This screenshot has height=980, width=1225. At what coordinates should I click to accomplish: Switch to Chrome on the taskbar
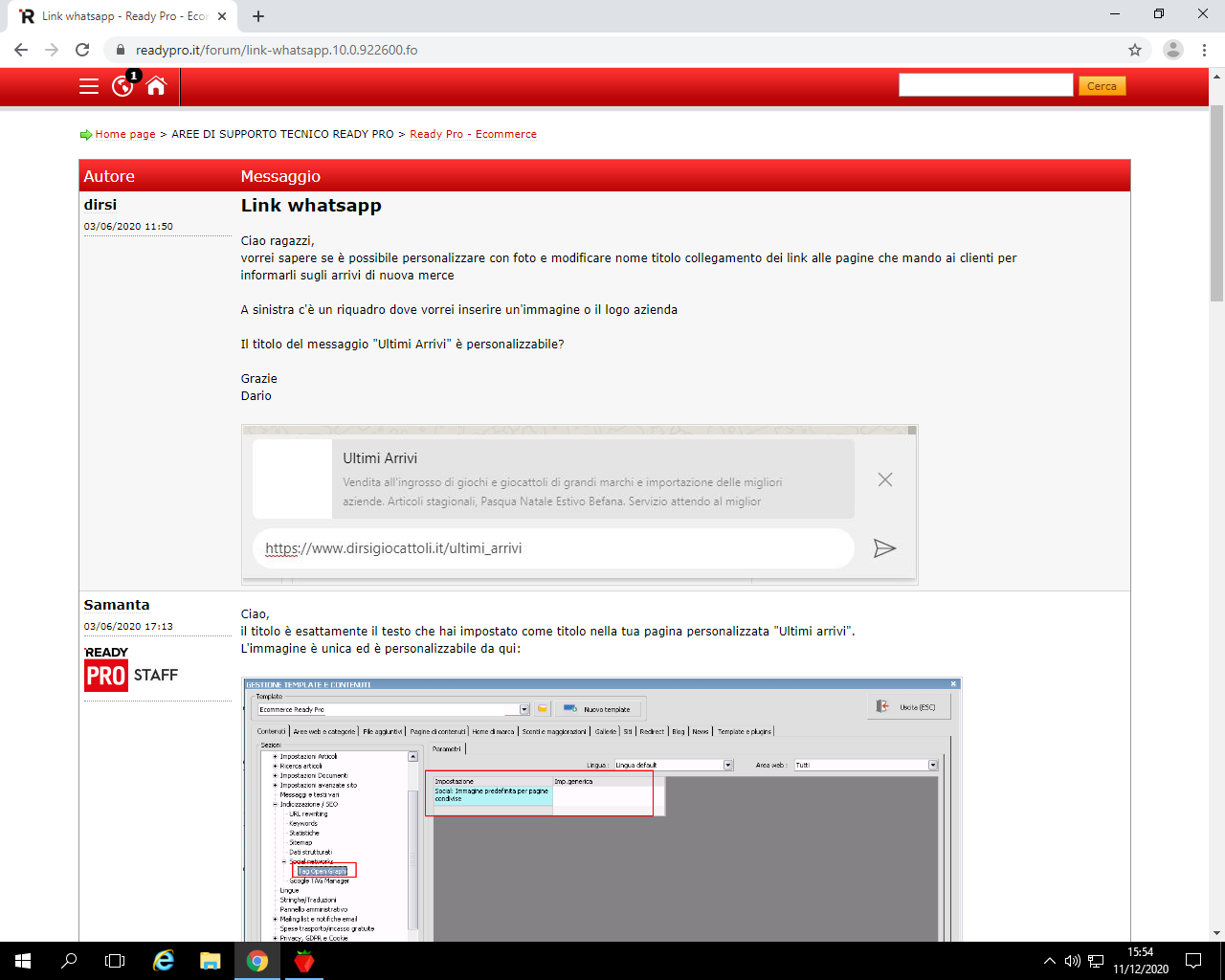[257, 961]
